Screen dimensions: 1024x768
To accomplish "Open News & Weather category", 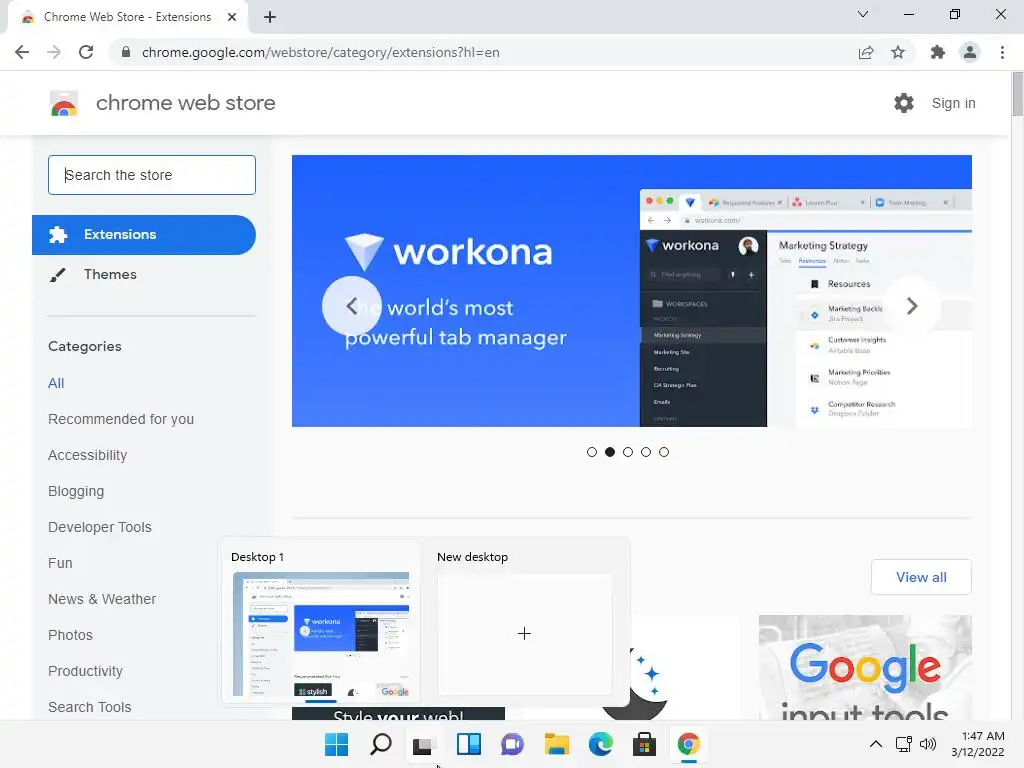I will [102, 599].
